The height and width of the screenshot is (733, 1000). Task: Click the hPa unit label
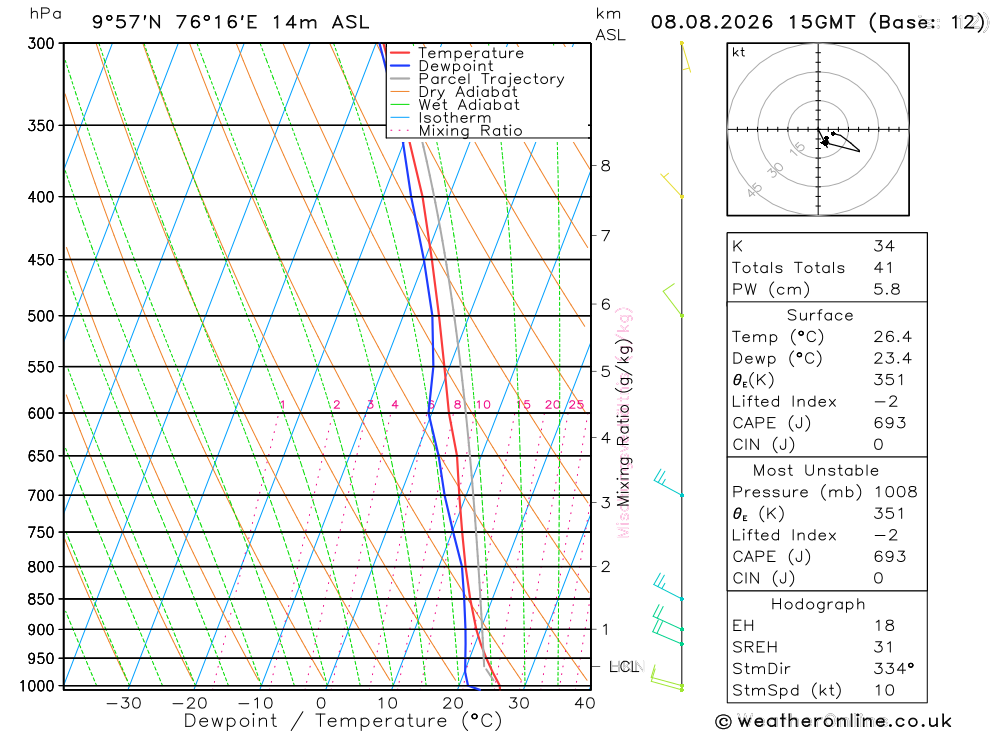point(45,14)
